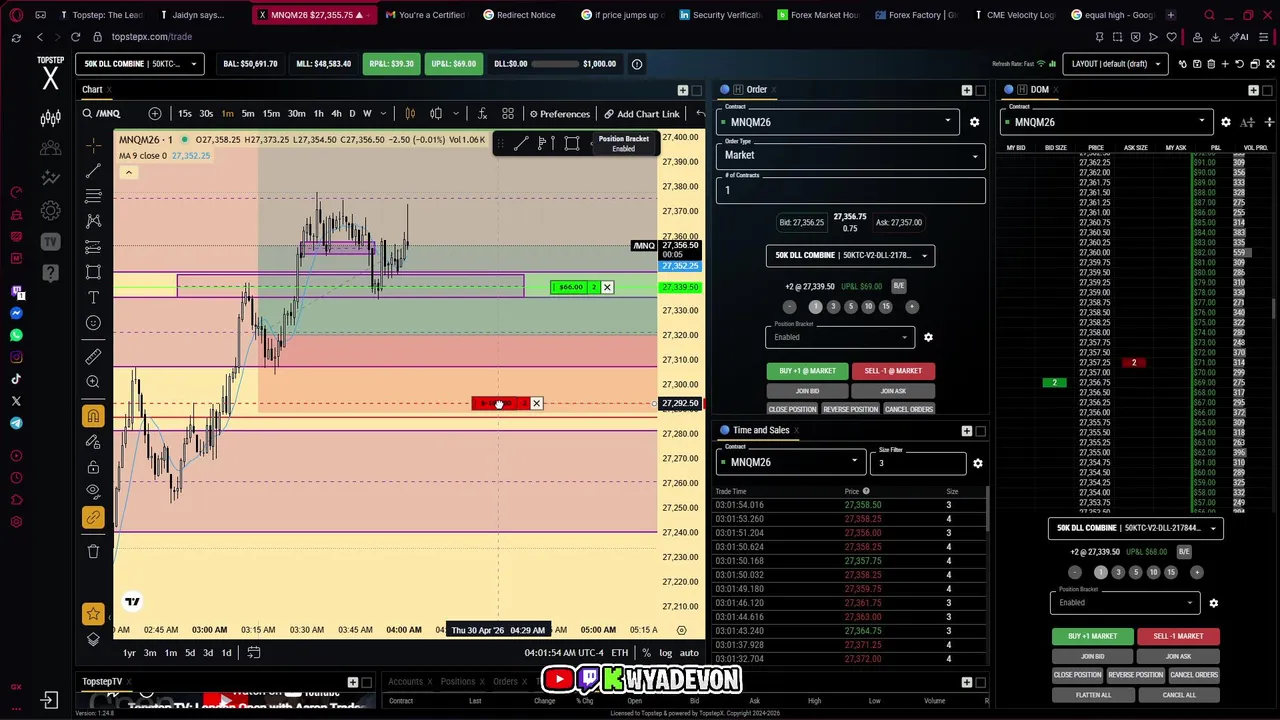Click the Size Filter input field
This screenshot has width=1280, height=720.
pos(917,462)
